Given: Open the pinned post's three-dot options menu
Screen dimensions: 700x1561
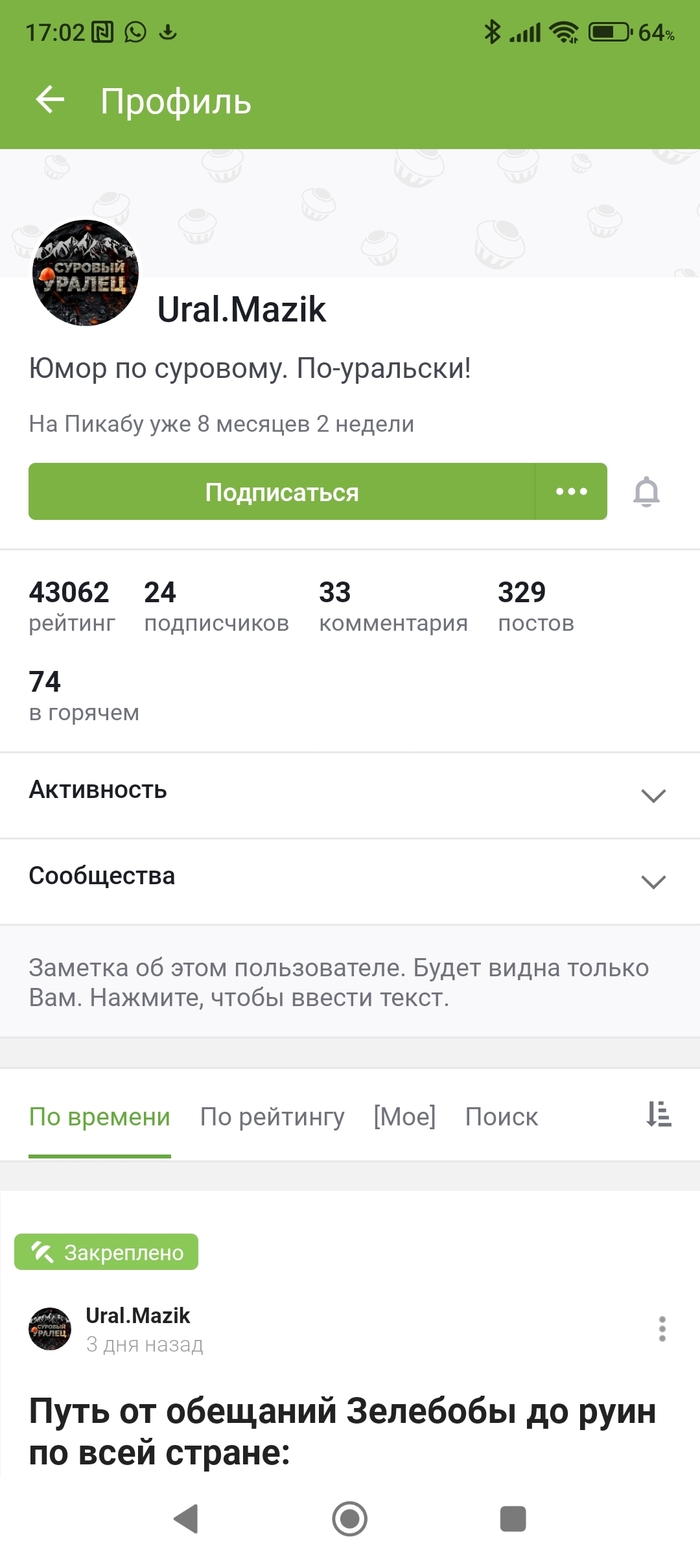Looking at the screenshot, I should tap(661, 1328).
